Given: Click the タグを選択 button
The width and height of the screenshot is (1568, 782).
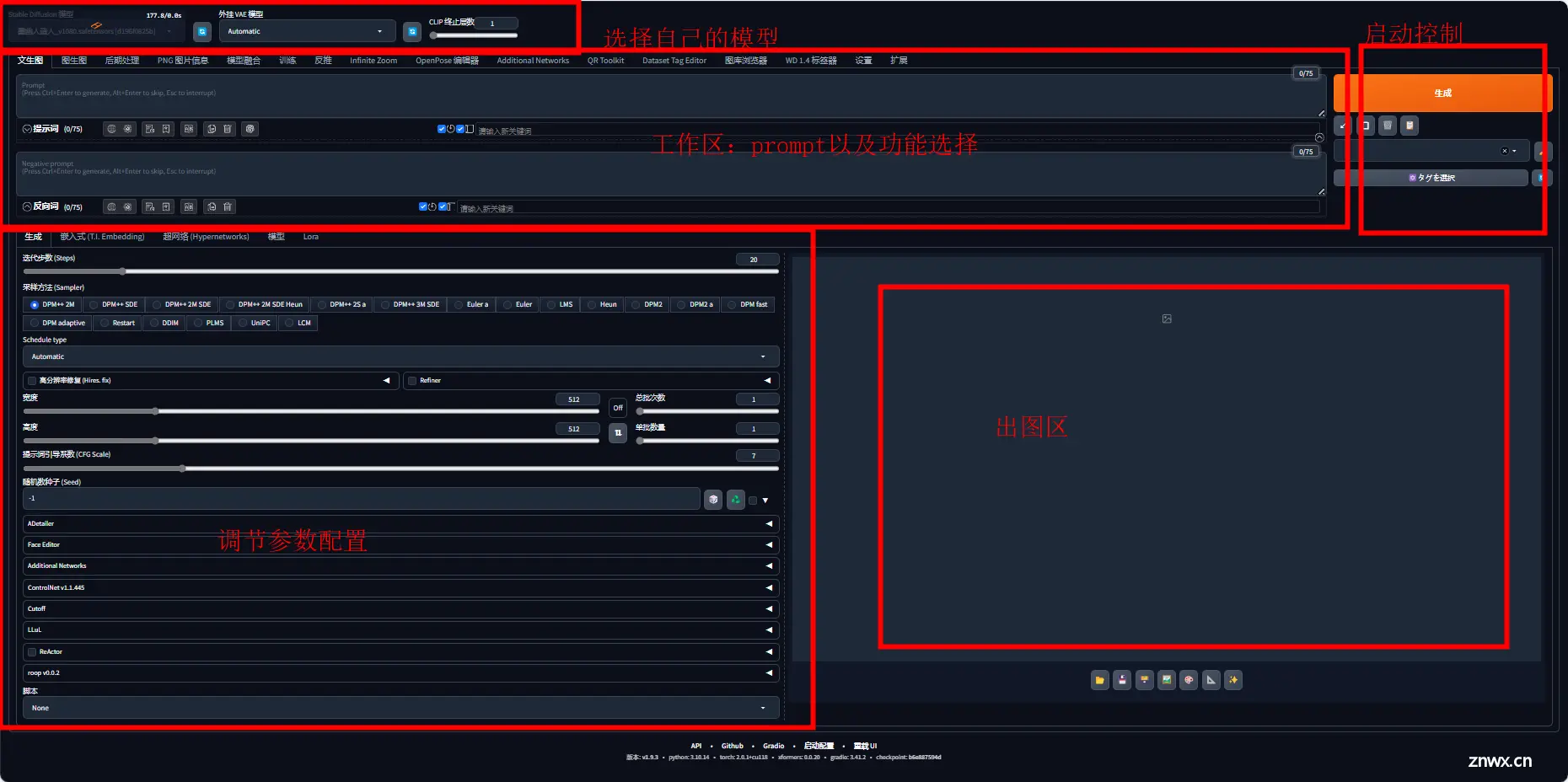Looking at the screenshot, I should coord(1431,178).
